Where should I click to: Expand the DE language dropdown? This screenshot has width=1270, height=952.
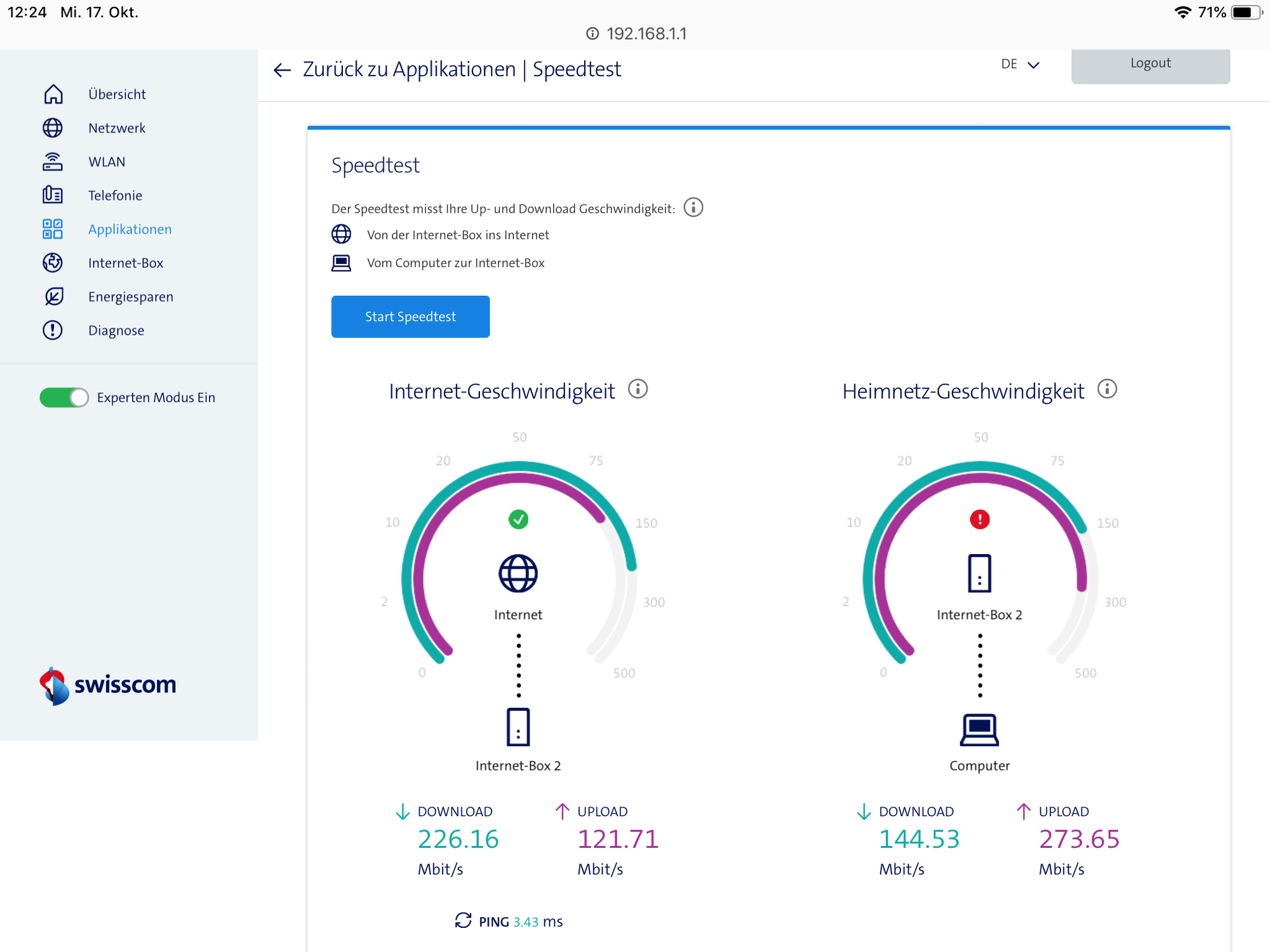click(1020, 65)
